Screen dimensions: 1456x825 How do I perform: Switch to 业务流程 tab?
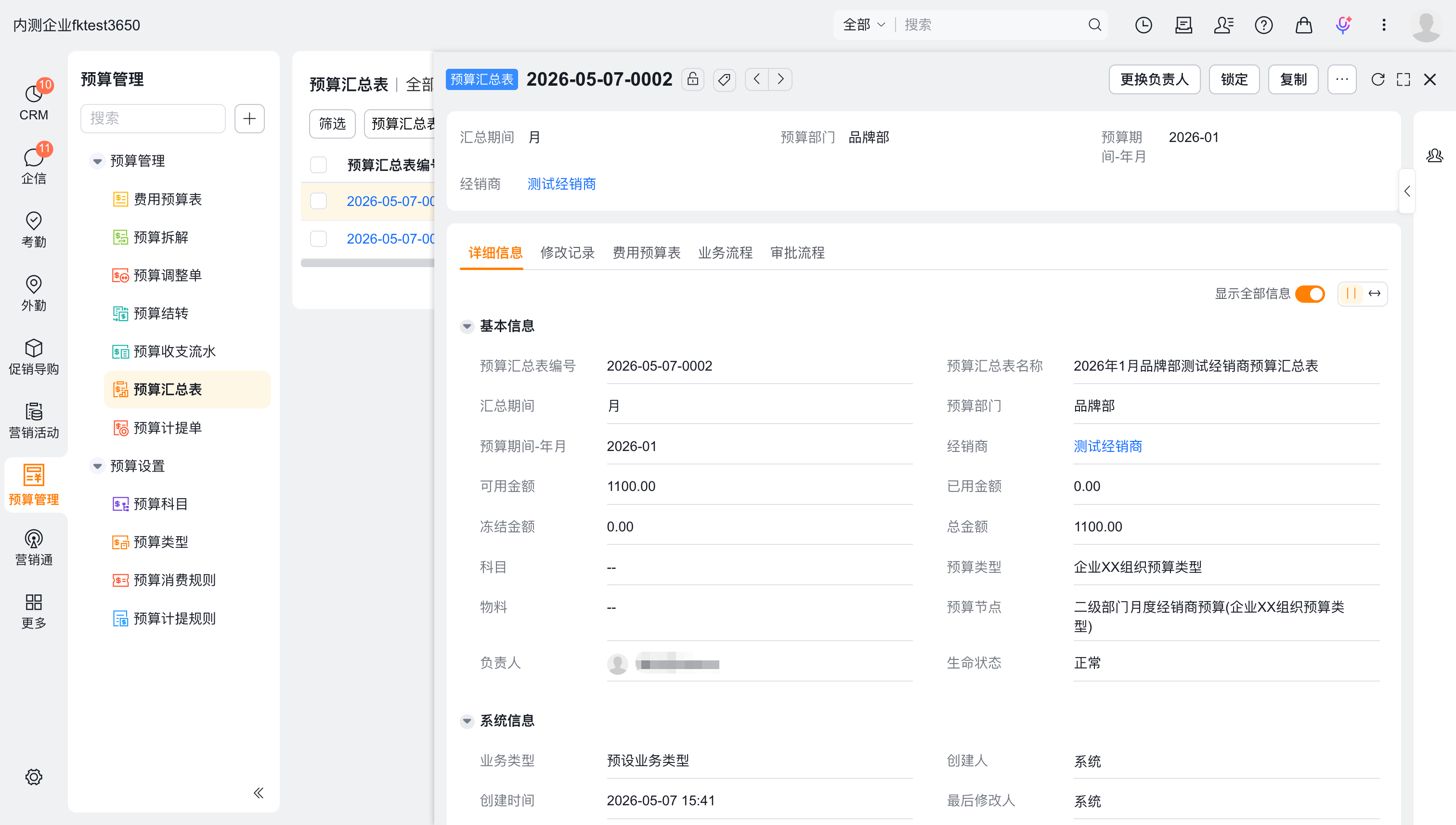725,253
